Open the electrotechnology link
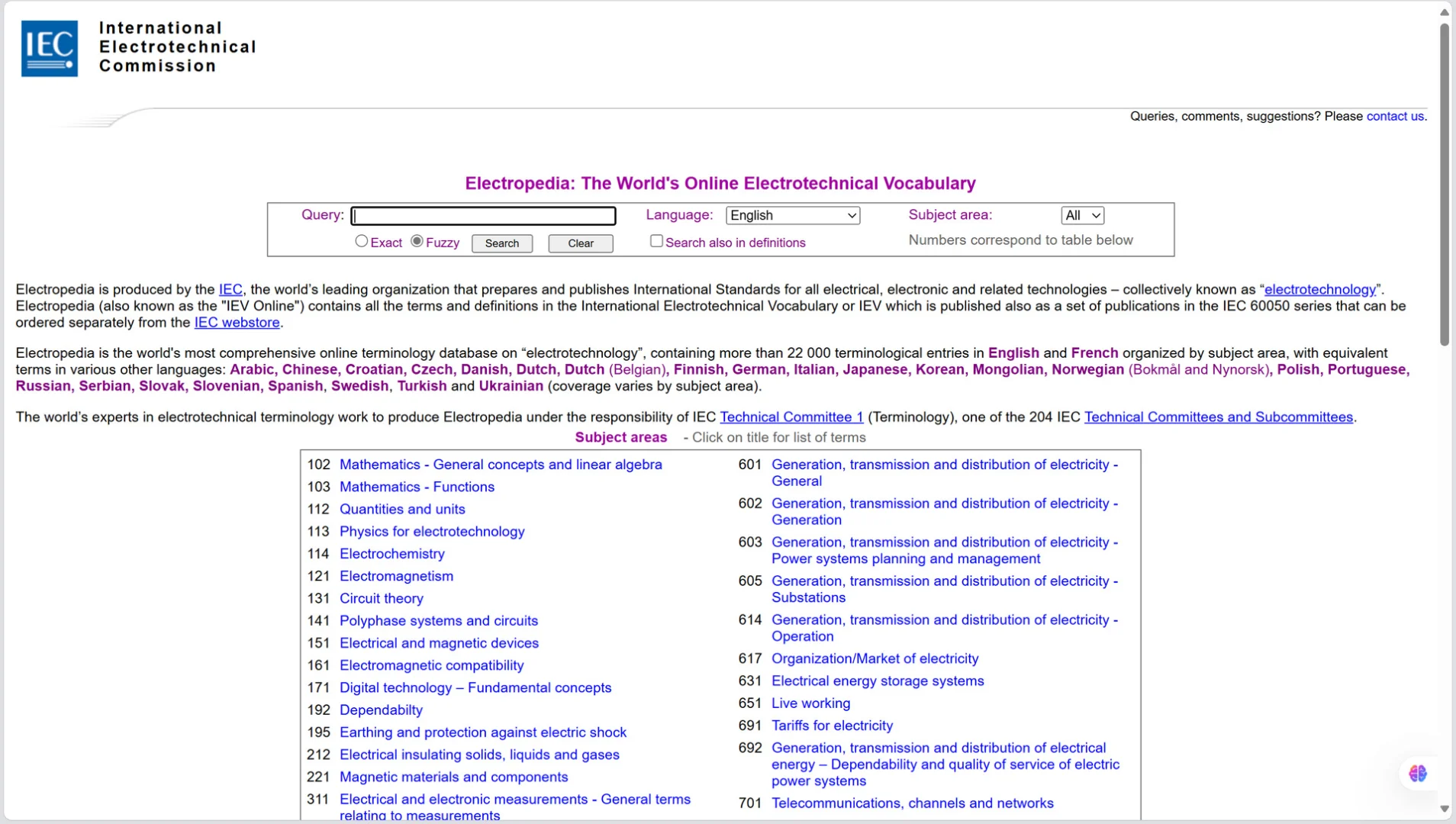Viewport: 1456px width, 824px height. tap(1320, 289)
